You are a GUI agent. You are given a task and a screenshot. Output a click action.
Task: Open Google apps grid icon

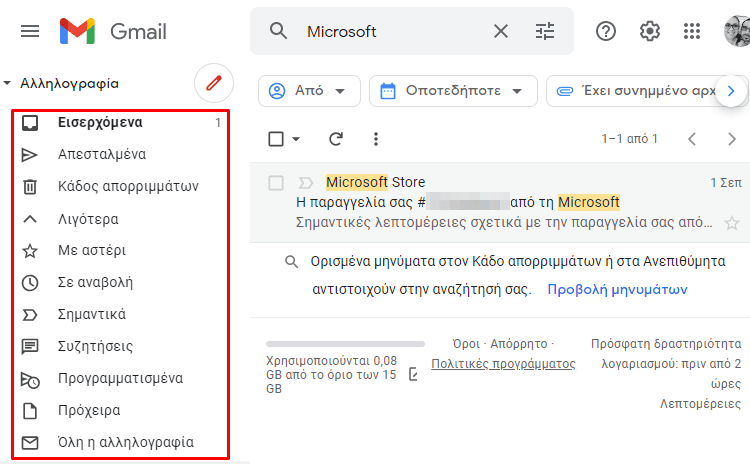click(x=692, y=32)
